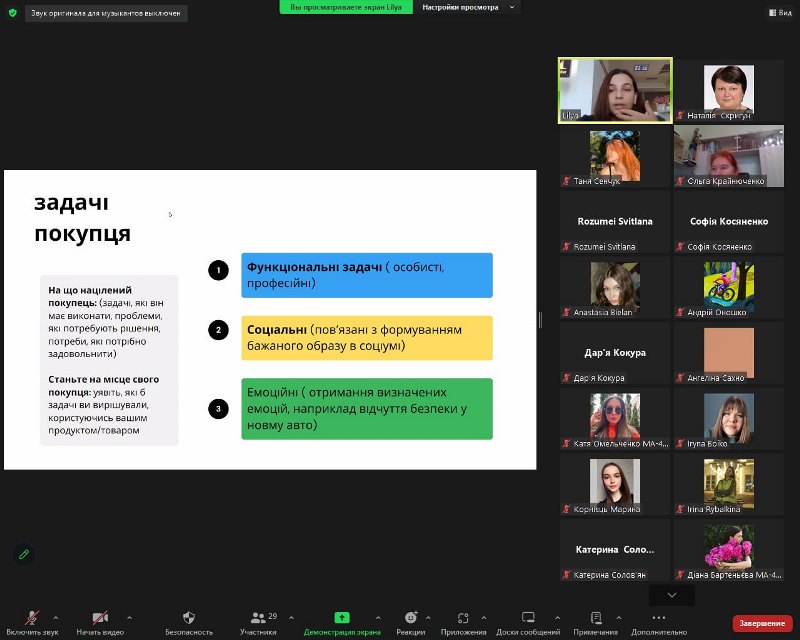Open the Apps (Приложения) icon

(x=463, y=618)
